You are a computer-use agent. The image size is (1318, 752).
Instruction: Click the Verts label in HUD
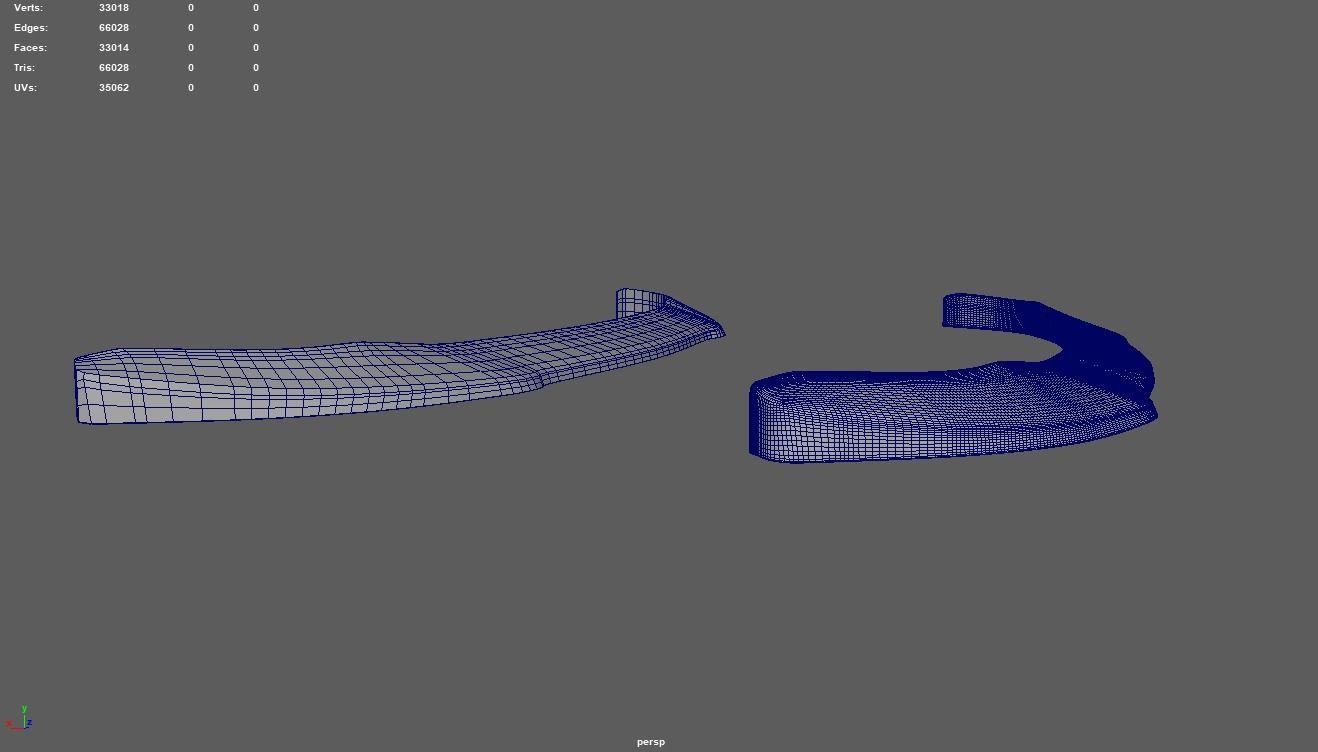coord(28,8)
